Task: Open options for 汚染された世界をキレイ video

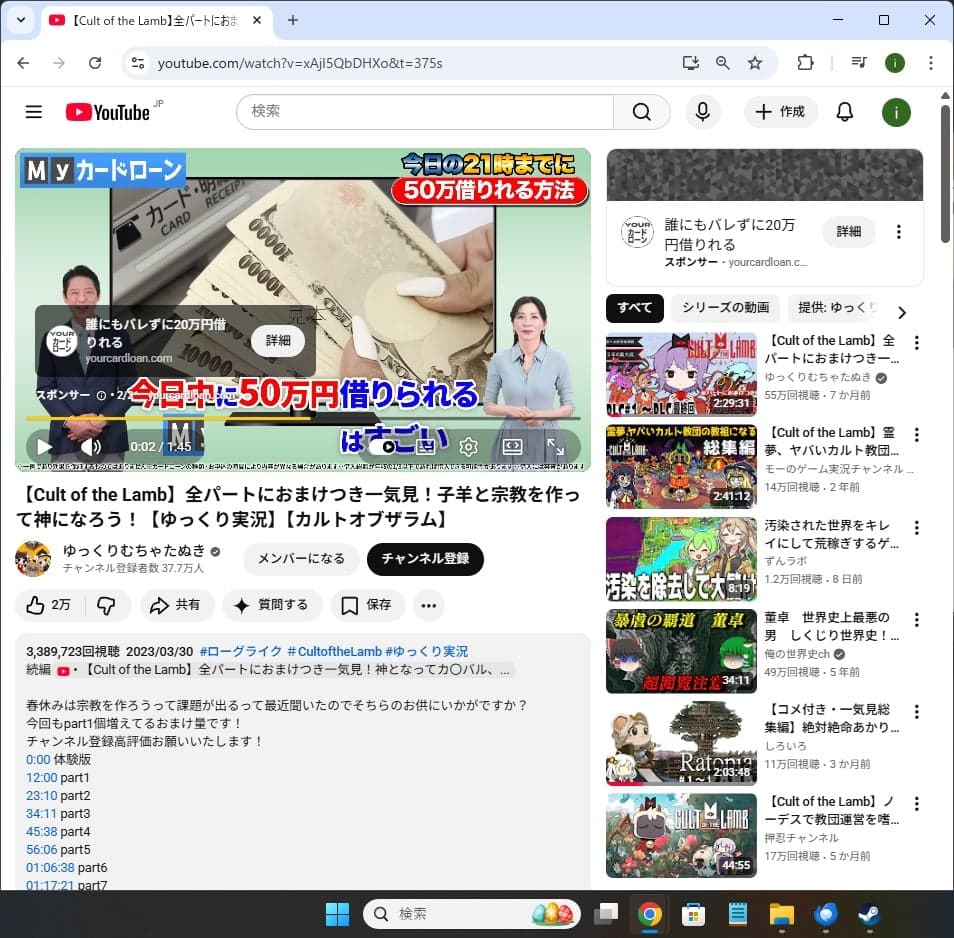Action: pyautogui.click(x=916, y=528)
